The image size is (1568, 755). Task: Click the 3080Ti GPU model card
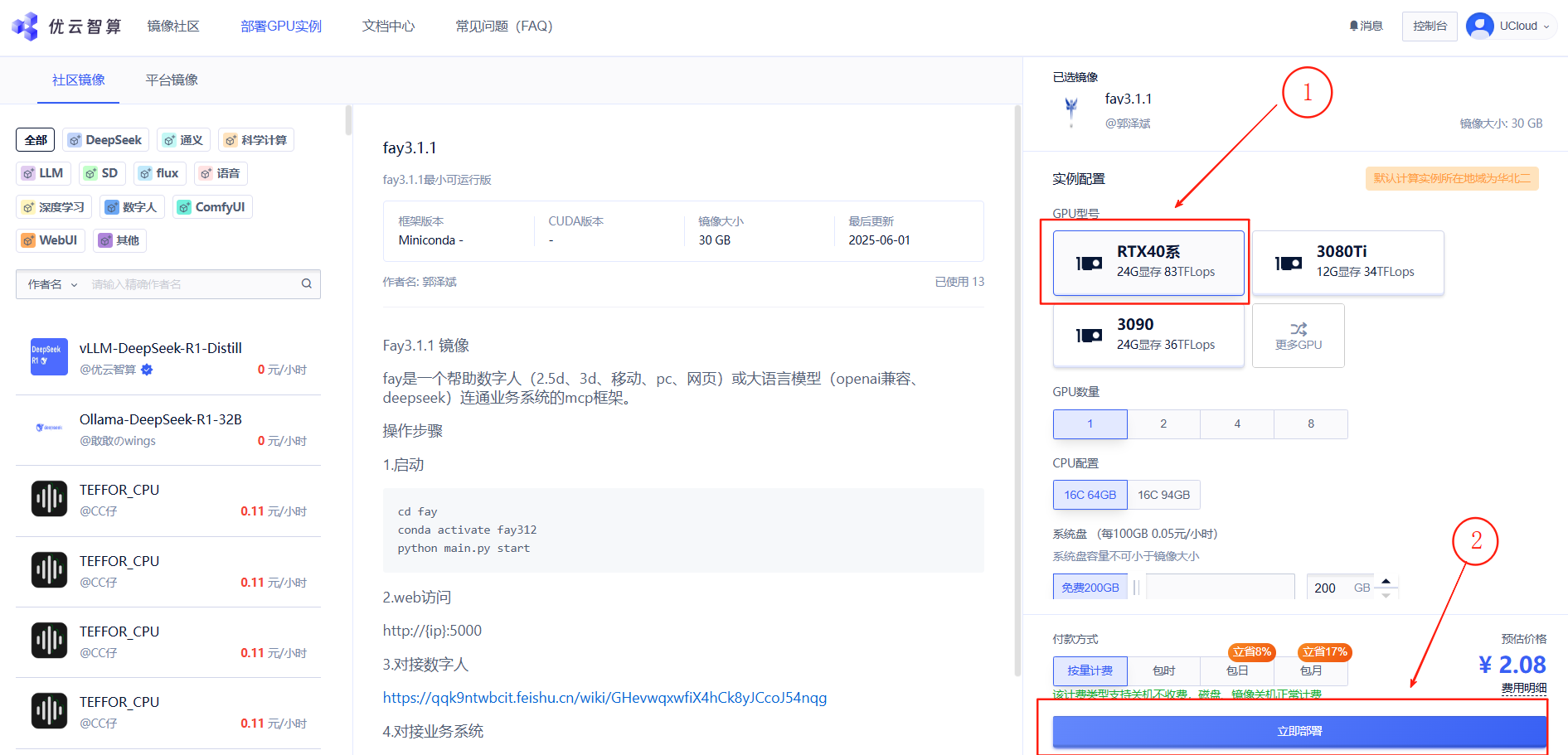(1348, 263)
